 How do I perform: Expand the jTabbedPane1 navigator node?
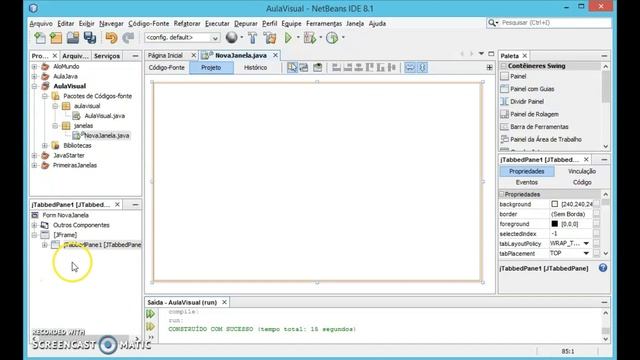click(45, 245)
